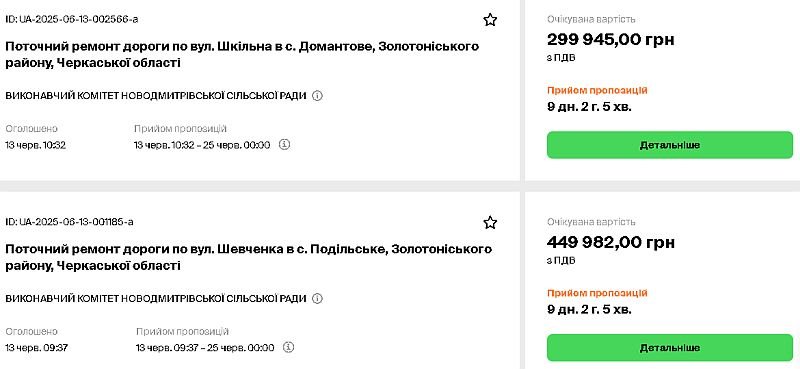Open info icon beside 13 черв. 09:37 period
The width and height of the screenshot is (800, 369).
[x=288, y=347]
